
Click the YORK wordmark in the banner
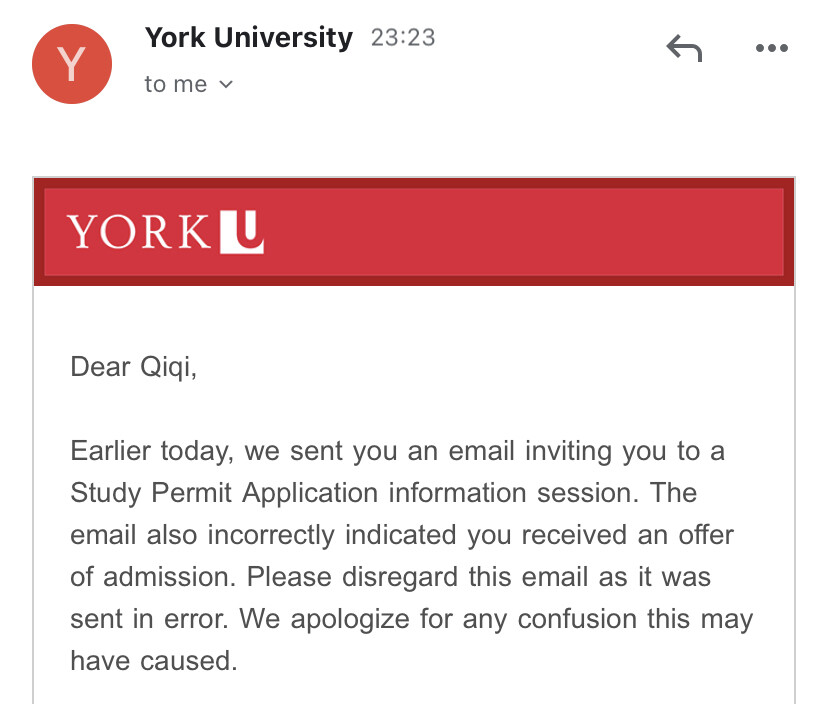[x=138, y=233]
